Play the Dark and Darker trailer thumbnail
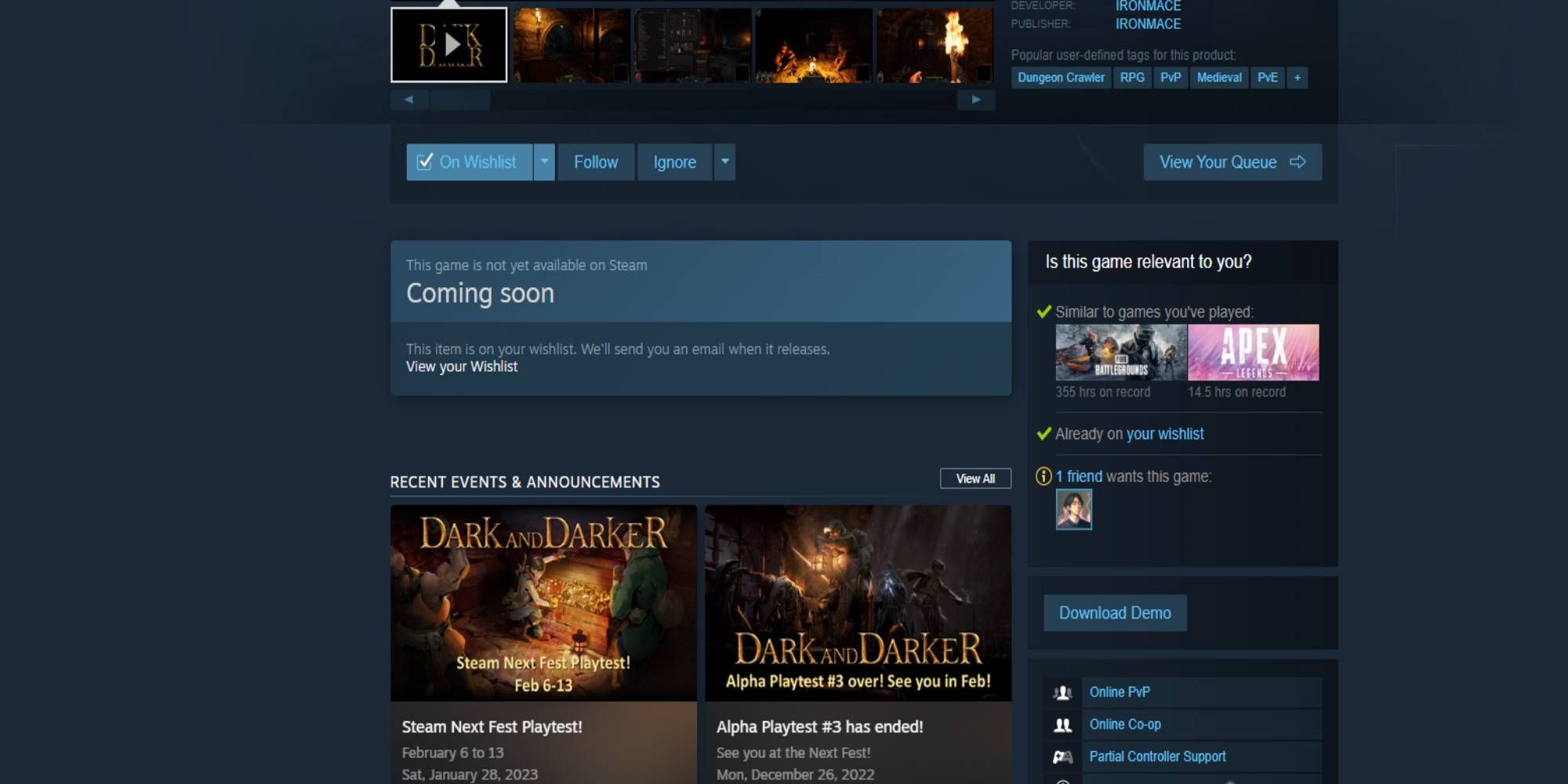Viewport: 1568px width, 784px height. click(449, 45)
